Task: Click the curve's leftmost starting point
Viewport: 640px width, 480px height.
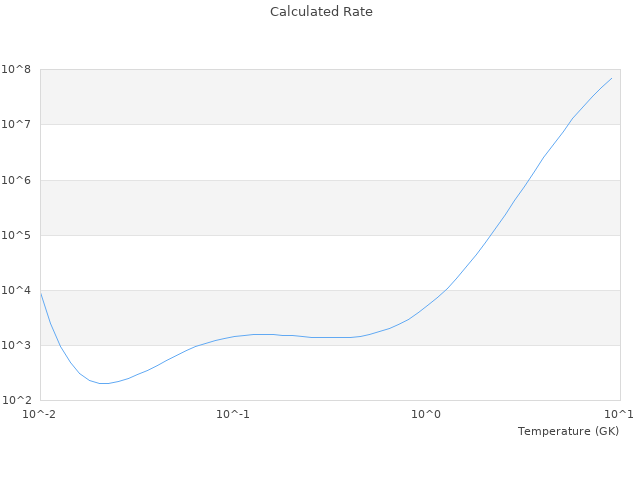Action: click(40, 291)
